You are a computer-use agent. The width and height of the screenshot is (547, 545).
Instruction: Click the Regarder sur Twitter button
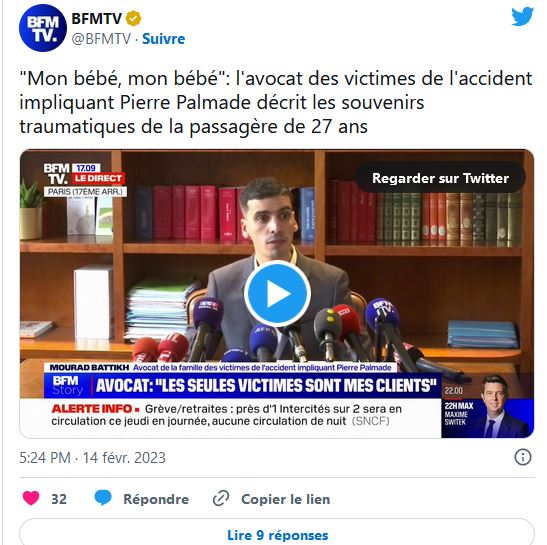tap(441, 178)
